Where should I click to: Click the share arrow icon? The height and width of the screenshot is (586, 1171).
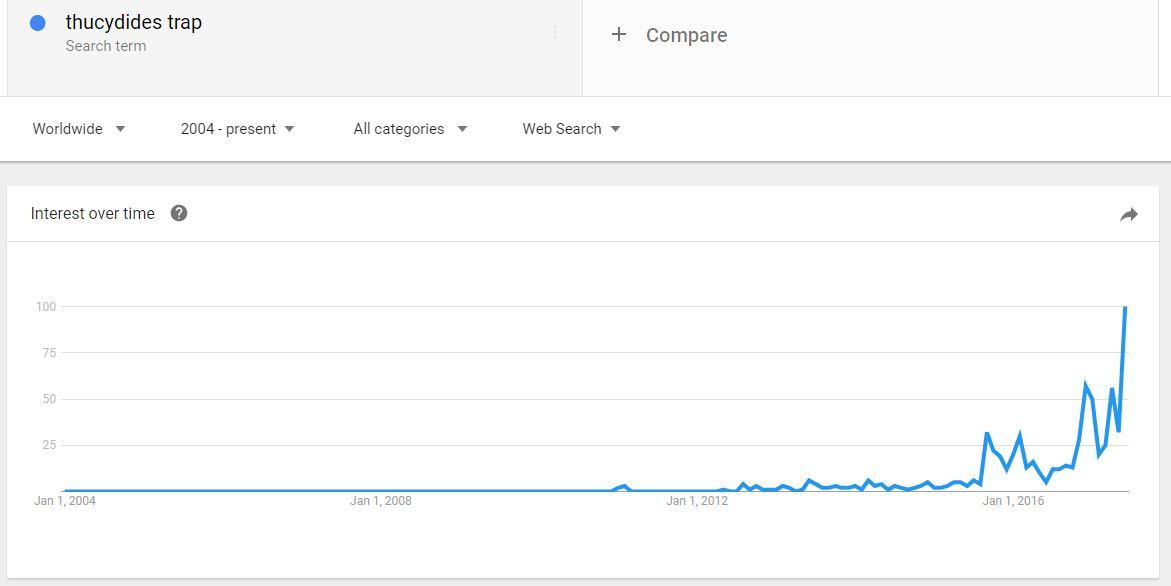[x=1128, y=214]
